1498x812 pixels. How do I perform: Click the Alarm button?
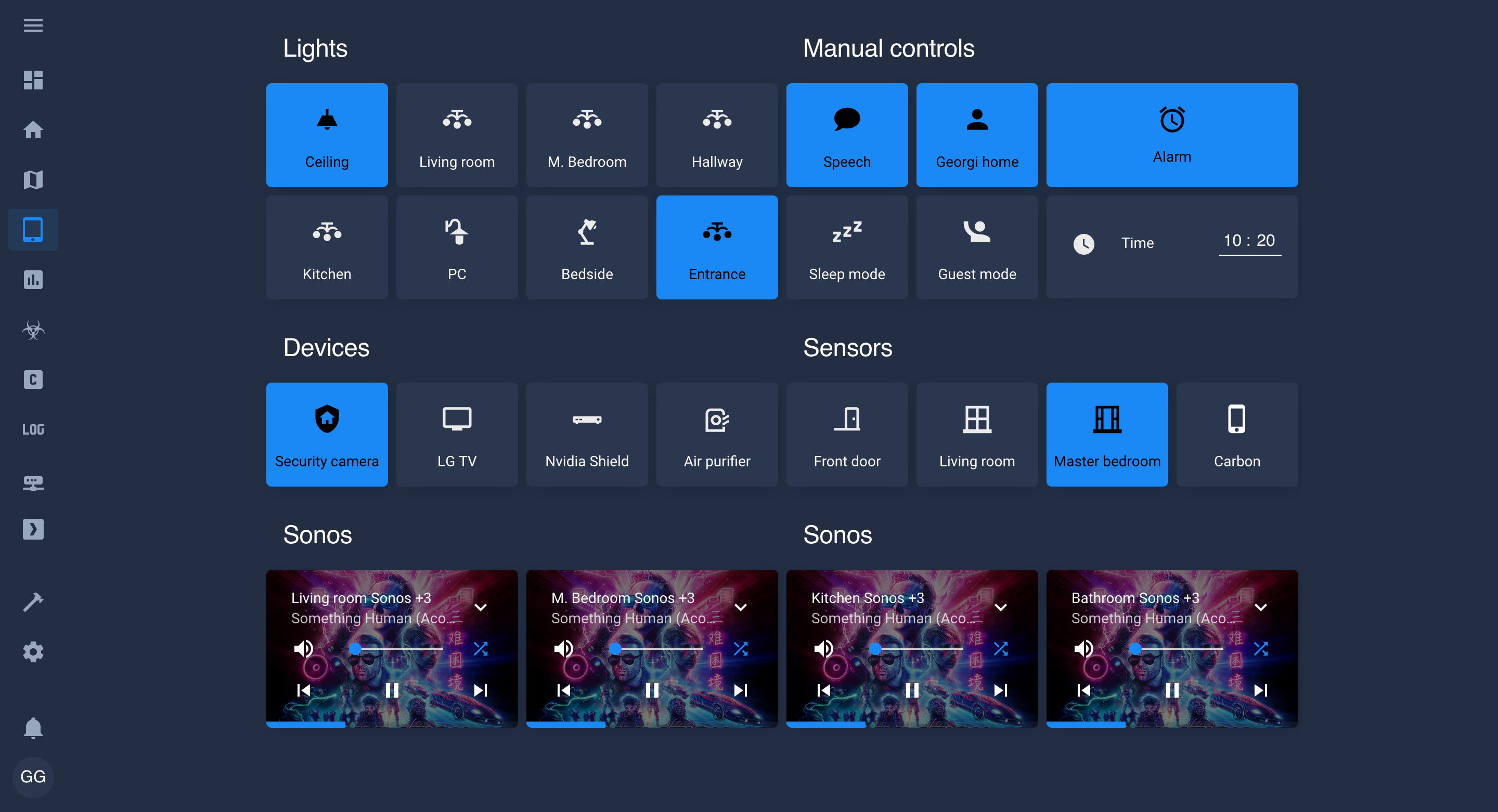1172,135
